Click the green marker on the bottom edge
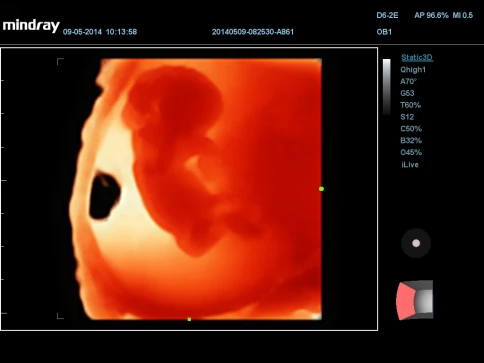The image size is (484, 363). coord(189,319)
